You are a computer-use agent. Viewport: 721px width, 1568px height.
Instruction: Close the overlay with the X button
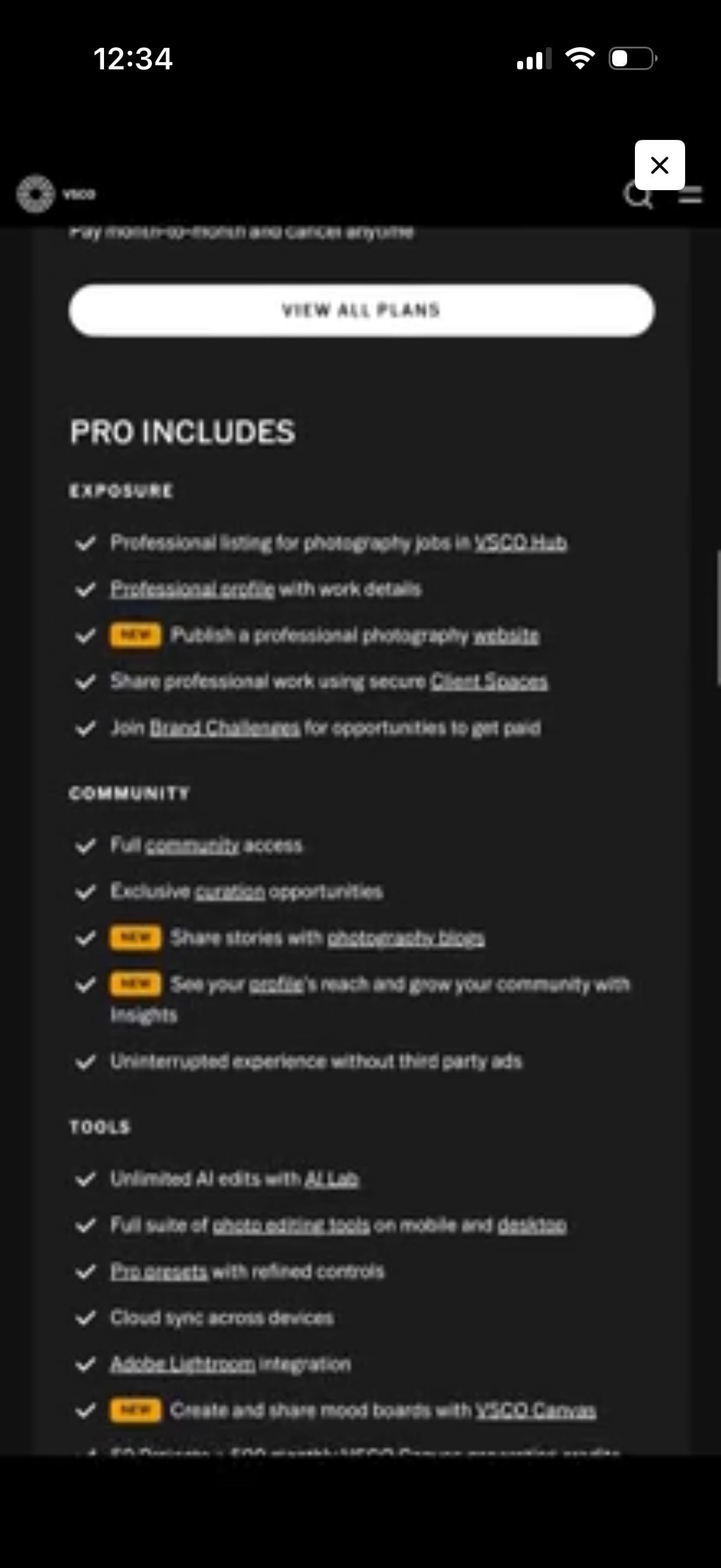[659, 165]
